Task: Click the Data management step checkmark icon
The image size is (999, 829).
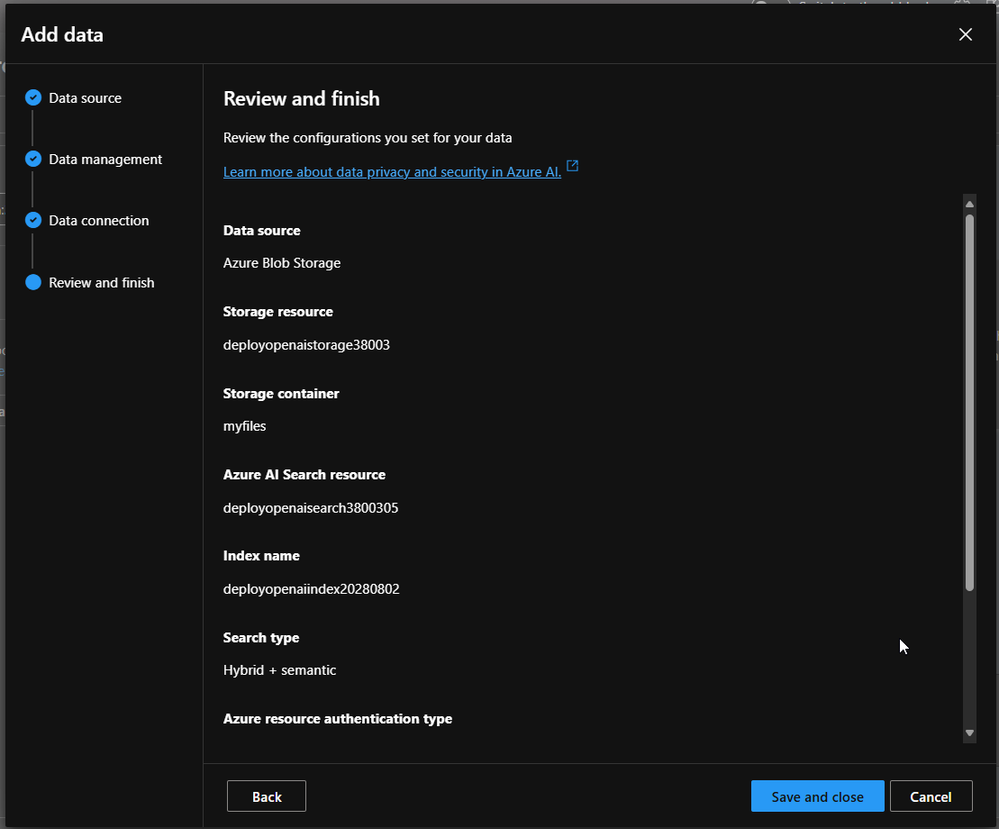Action: [33, 159]
